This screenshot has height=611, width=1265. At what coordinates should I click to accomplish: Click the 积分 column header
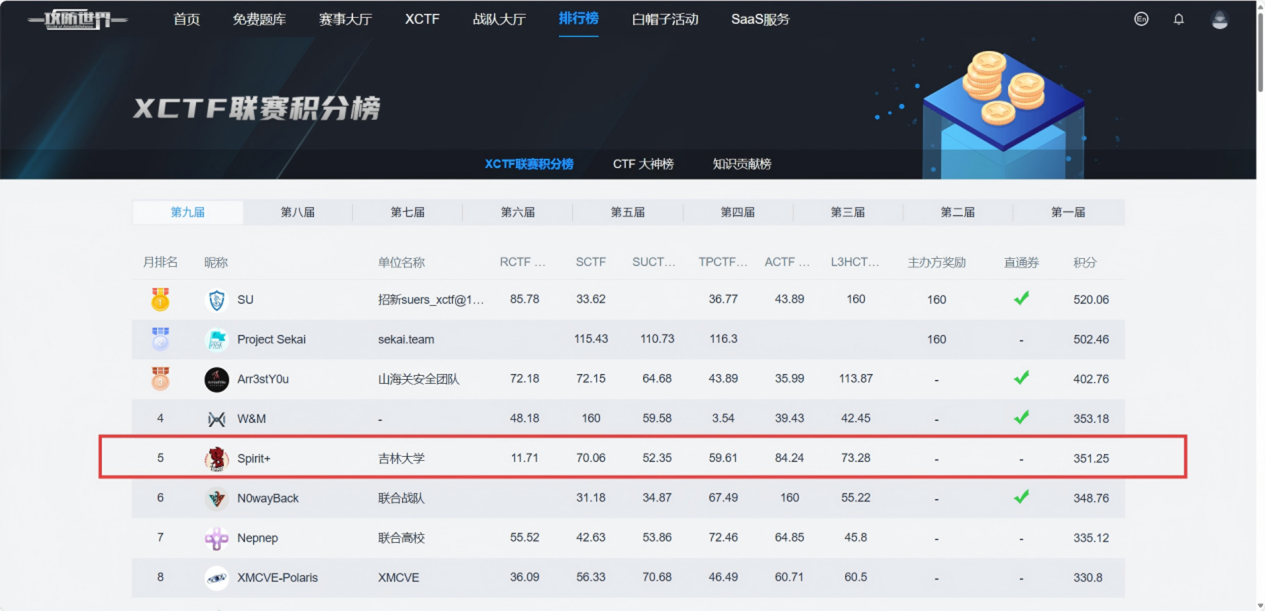1085,262
